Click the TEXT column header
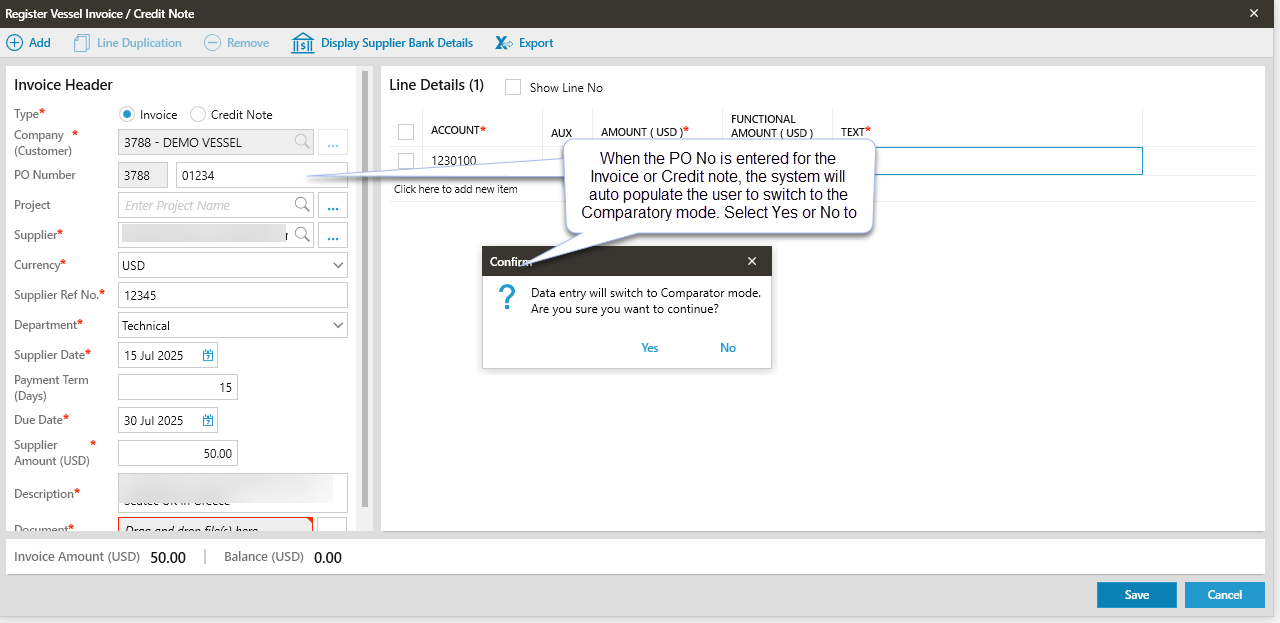 coord(855,131)
